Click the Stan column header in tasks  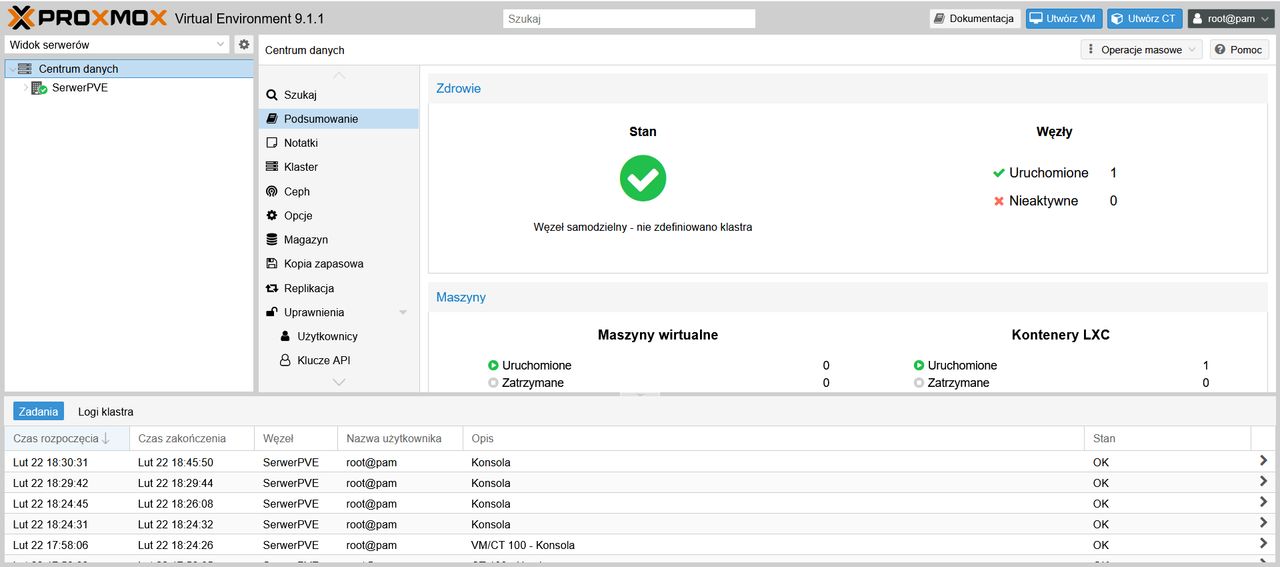pos(1167,438)
